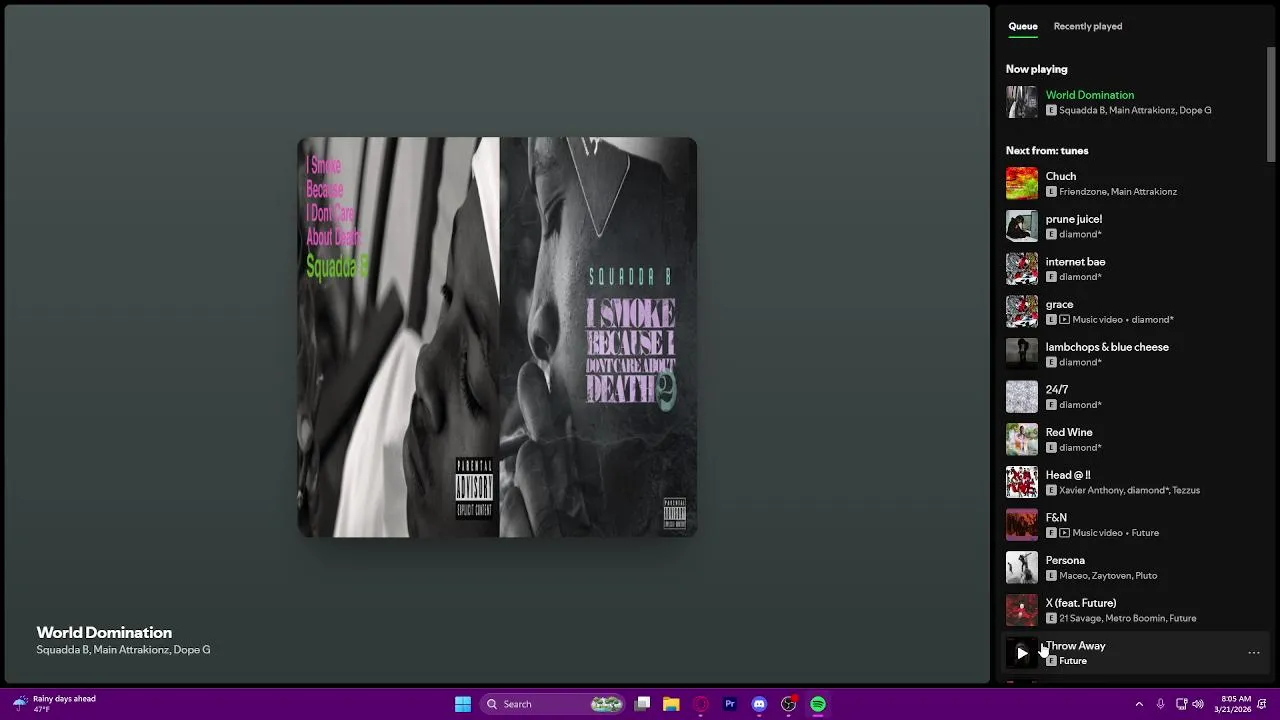Click the prune juice! album art

[1022, 226]
